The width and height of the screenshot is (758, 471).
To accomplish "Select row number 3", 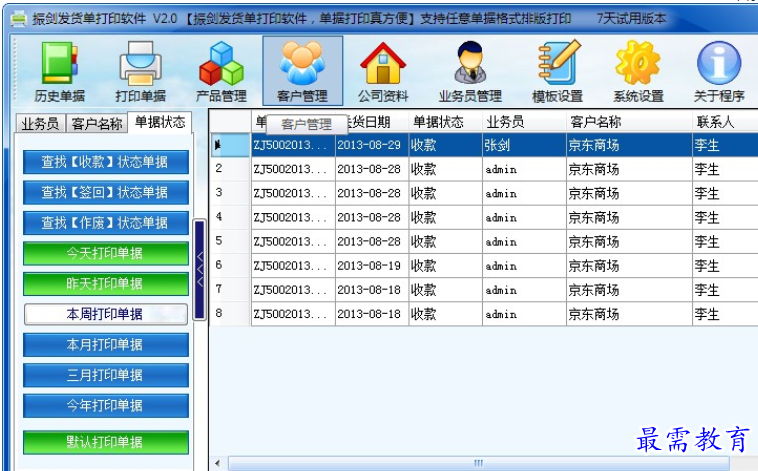I will tap(484, 193).
